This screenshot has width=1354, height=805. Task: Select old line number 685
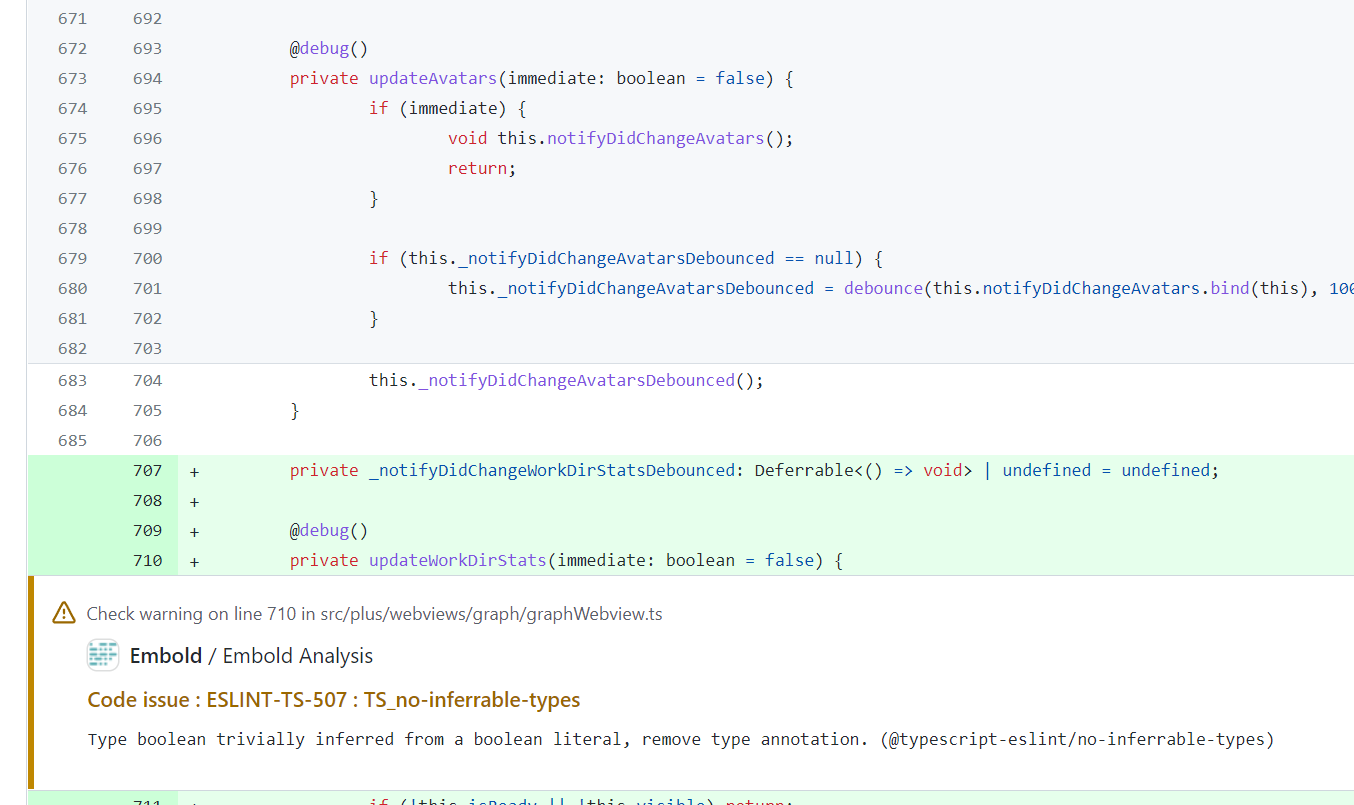[72, 440]
